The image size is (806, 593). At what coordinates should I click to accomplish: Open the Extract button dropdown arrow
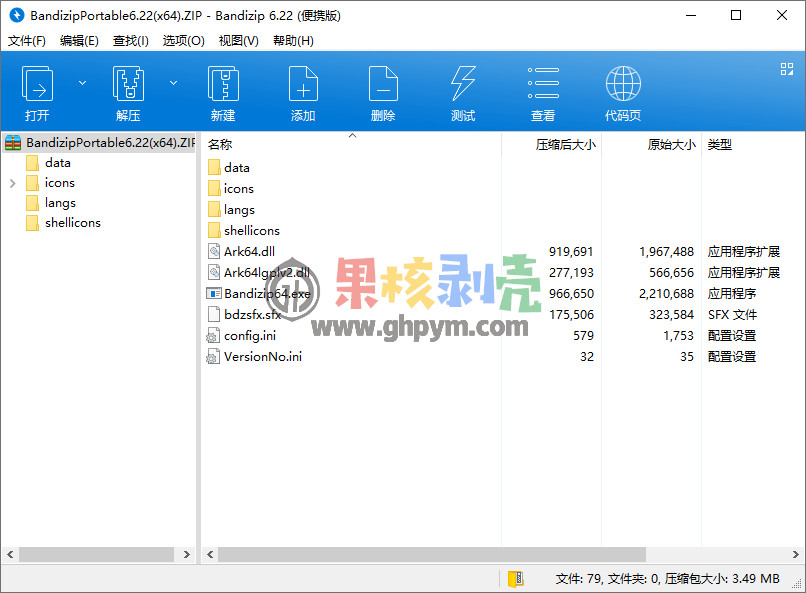tap(174, 83)
